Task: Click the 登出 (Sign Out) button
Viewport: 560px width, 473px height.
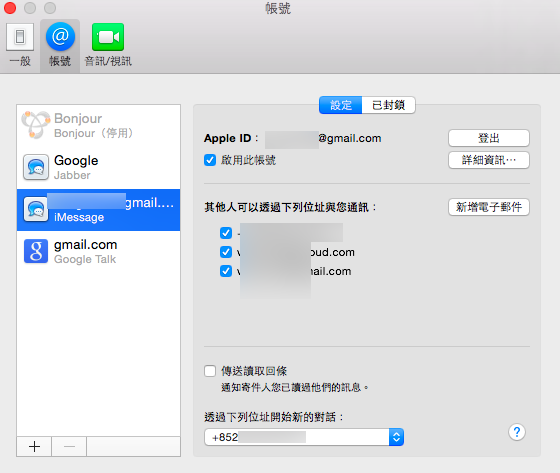Action: 489,138
